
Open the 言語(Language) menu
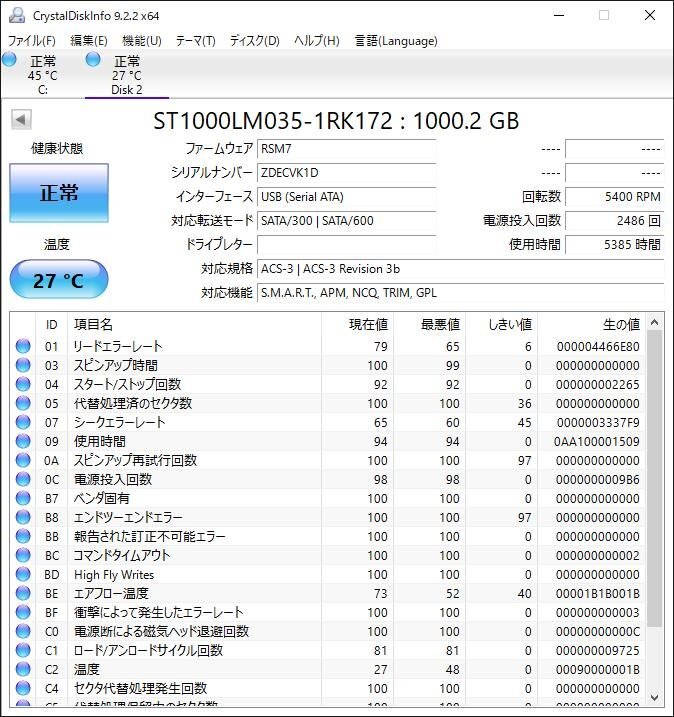396,41
